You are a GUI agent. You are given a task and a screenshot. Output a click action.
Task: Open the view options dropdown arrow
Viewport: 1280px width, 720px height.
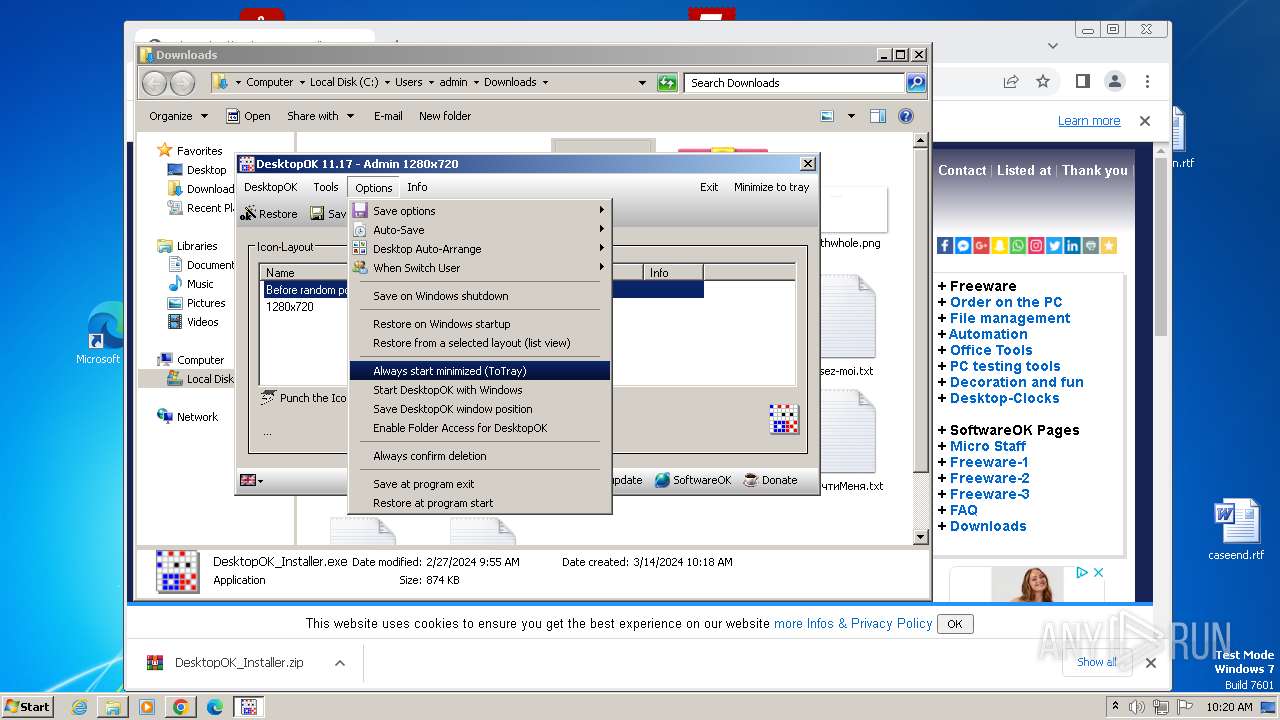click(851, 116)
